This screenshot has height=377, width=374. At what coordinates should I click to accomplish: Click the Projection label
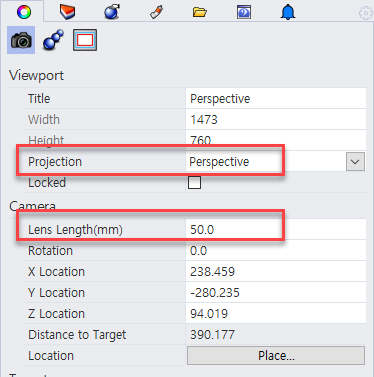(55, 162)
